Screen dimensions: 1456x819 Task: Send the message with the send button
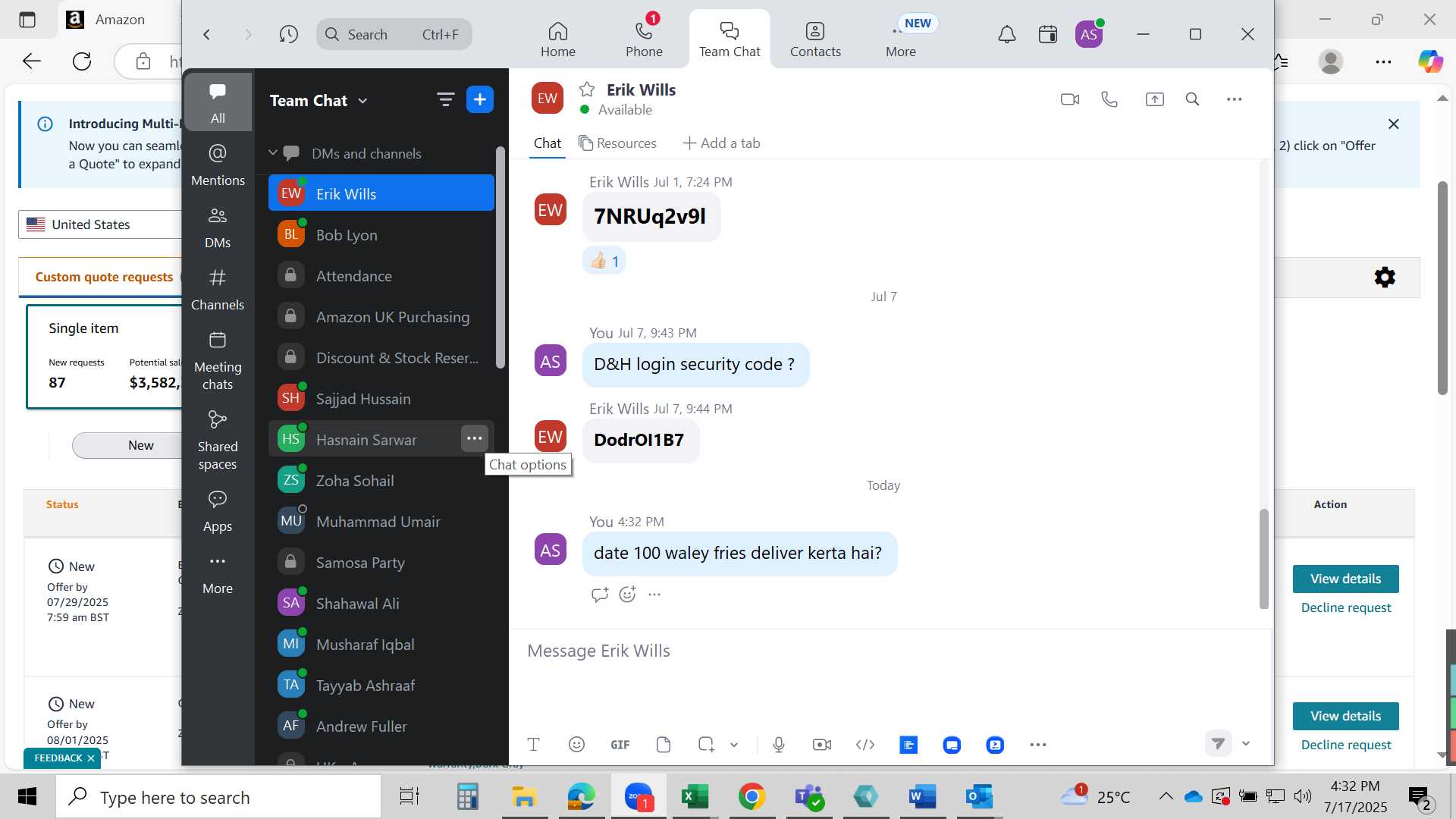(x=1218, y=744)
